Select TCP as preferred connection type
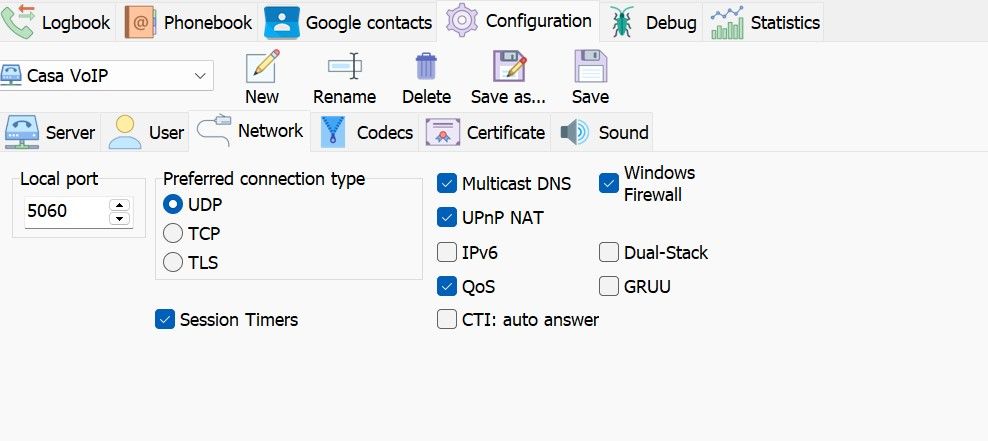This screenshot has width=988, height=441. [x=172, y=234]
